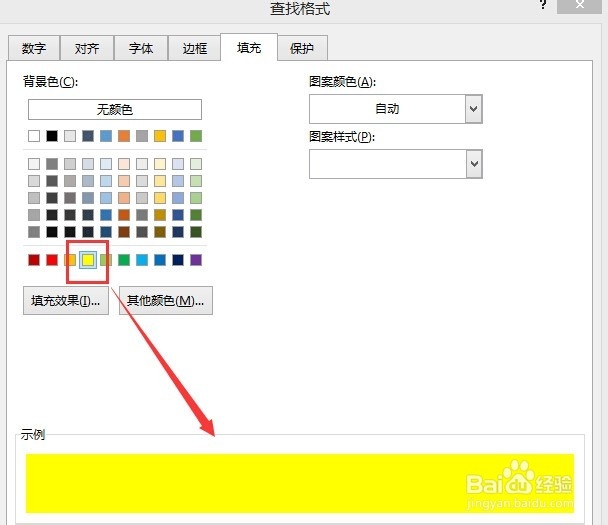The height and width of the screenshot is (525, 608).
Task: Select the 填充 tab
Action: click(249, 47)
